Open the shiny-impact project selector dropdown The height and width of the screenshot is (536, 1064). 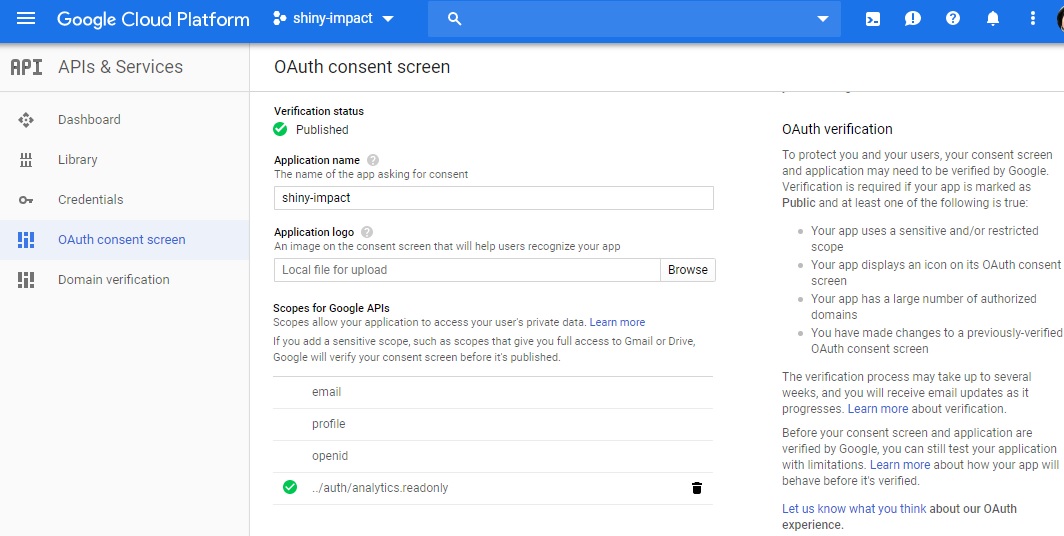(333, 19)
